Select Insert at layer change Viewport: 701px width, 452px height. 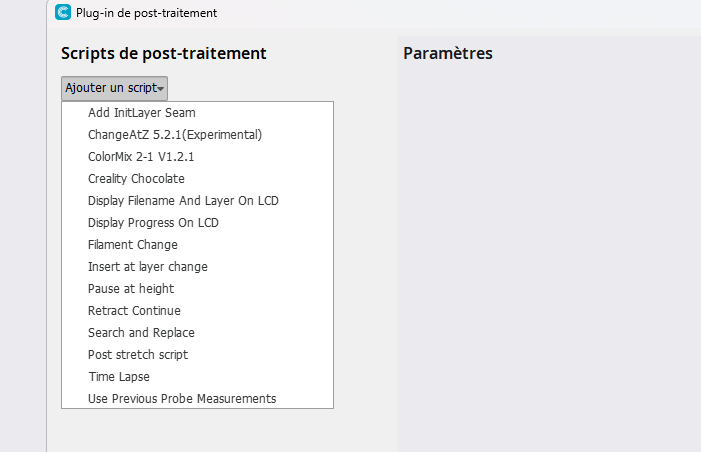click(197, 266)
